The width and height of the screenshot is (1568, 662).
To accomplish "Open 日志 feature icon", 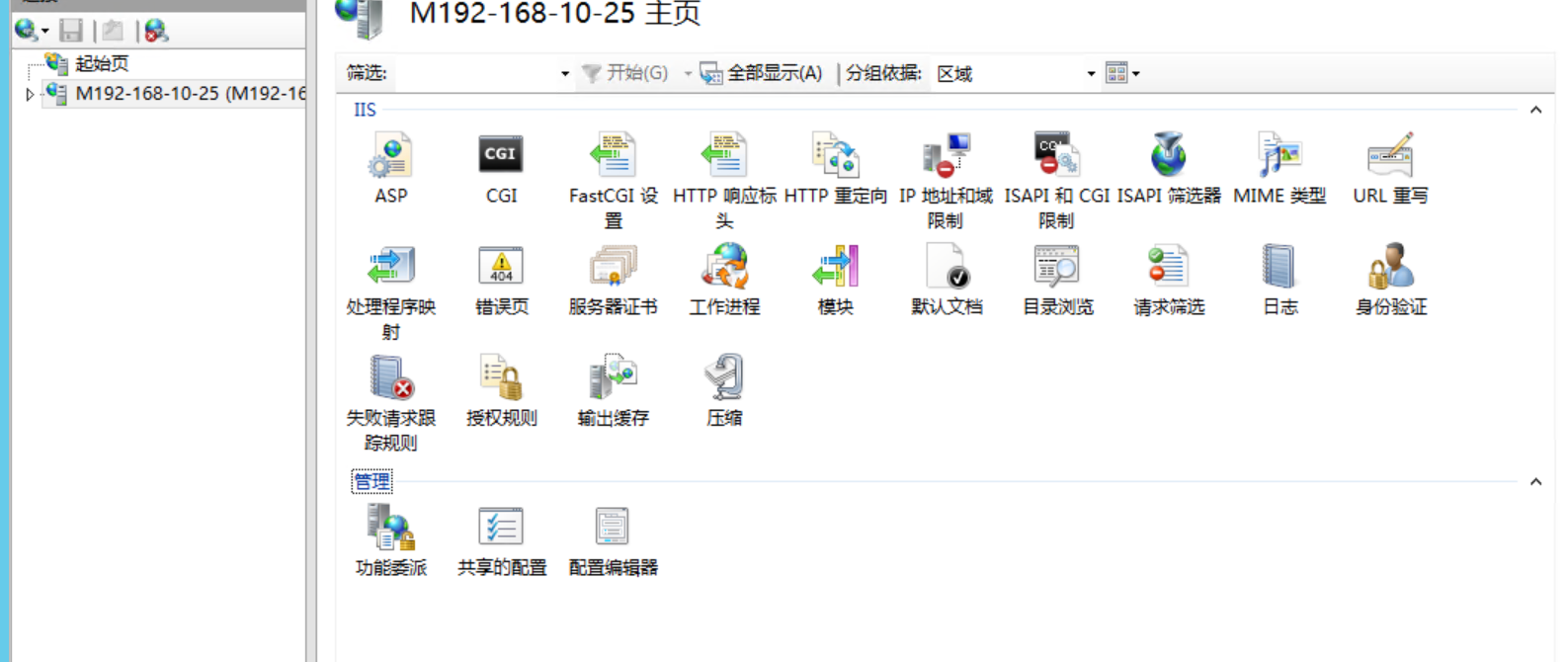I will [x=1279, y=267].
